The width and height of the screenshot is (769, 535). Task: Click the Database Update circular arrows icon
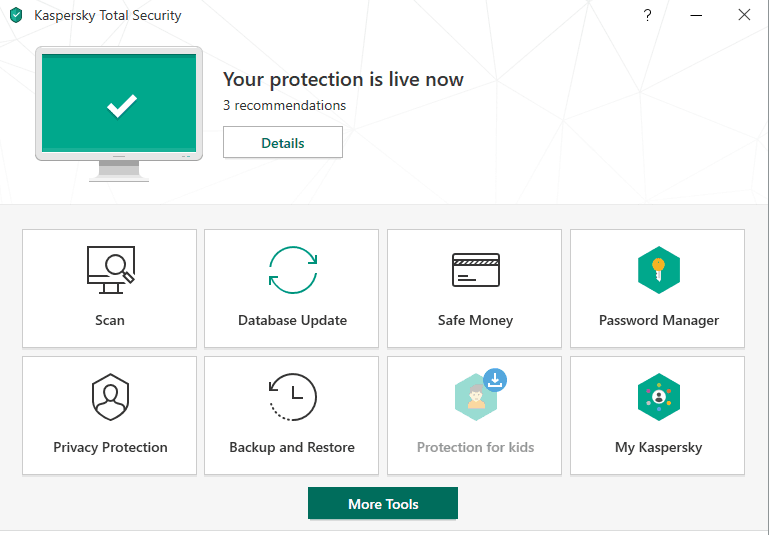click(293, 270)
